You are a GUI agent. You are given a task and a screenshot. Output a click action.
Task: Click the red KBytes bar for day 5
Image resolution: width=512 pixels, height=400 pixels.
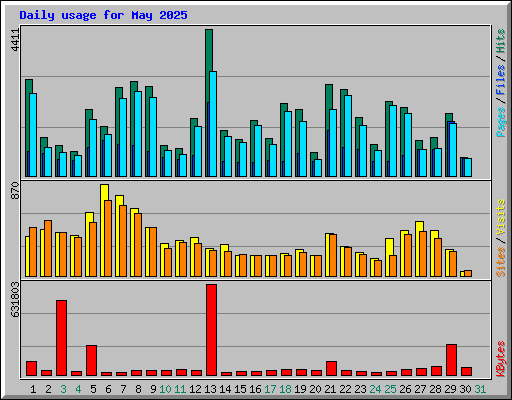click(x=91, y=361)
